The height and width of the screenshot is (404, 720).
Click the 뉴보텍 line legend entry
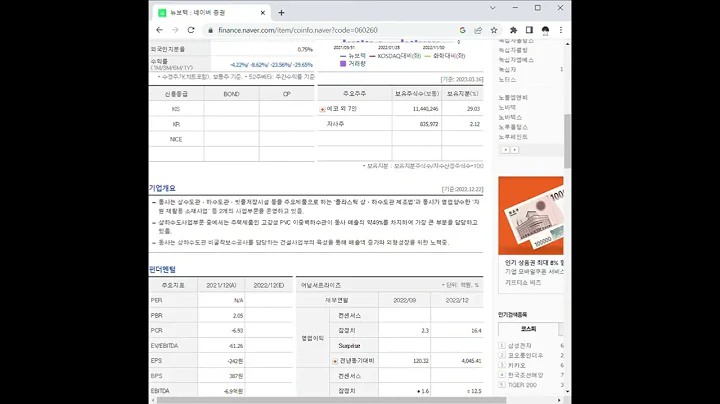[353, 56]
